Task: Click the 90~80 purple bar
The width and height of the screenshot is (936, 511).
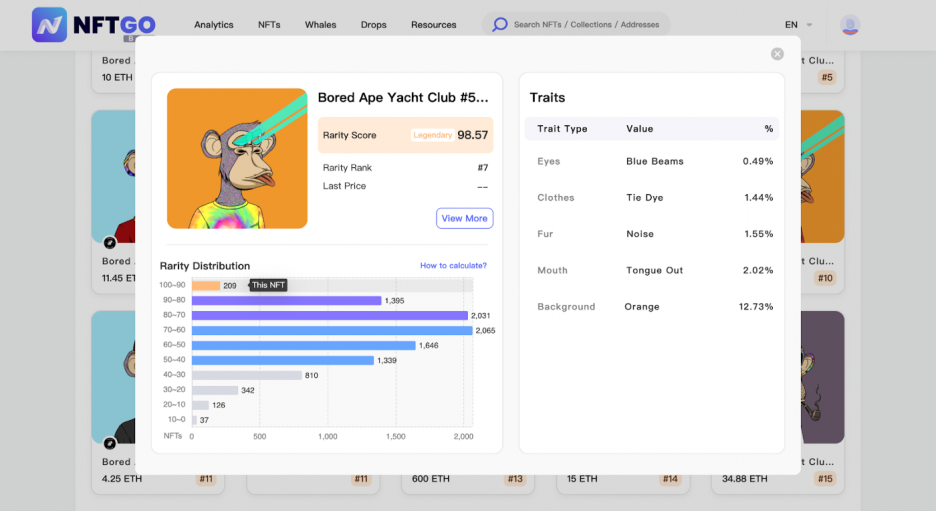Action: [287, 300]
